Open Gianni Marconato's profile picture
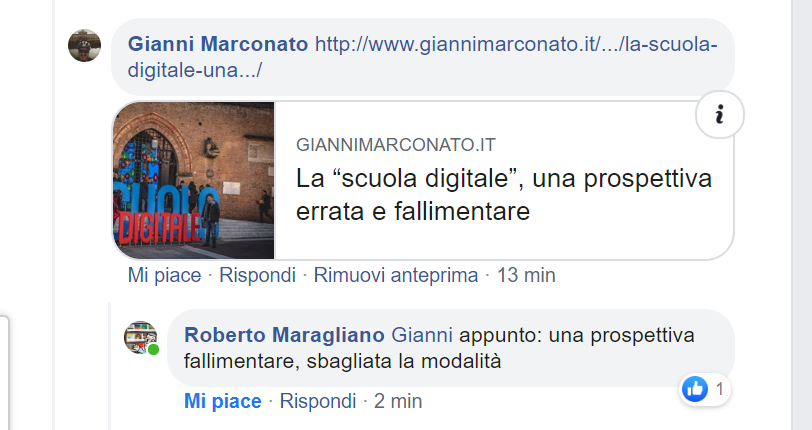Image resolution: width=812 pixels, height=430 pixels. coord(84,46)
